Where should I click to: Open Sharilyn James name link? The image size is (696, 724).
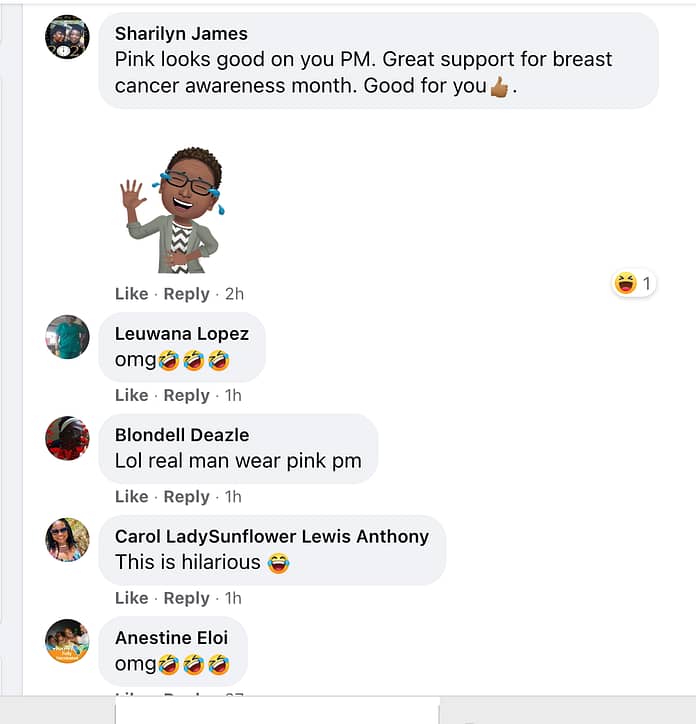click(181, 34)
